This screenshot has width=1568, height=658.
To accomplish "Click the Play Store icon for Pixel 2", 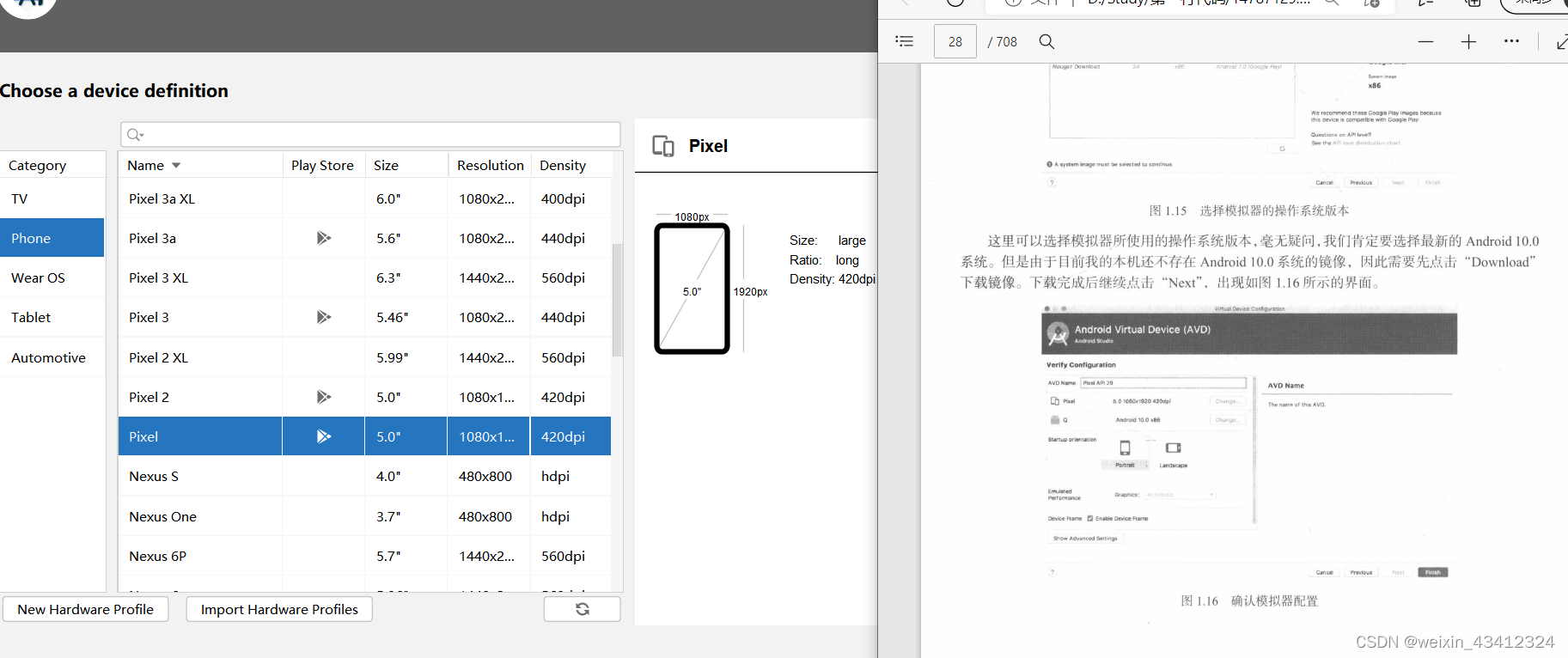I will [323, 397].
